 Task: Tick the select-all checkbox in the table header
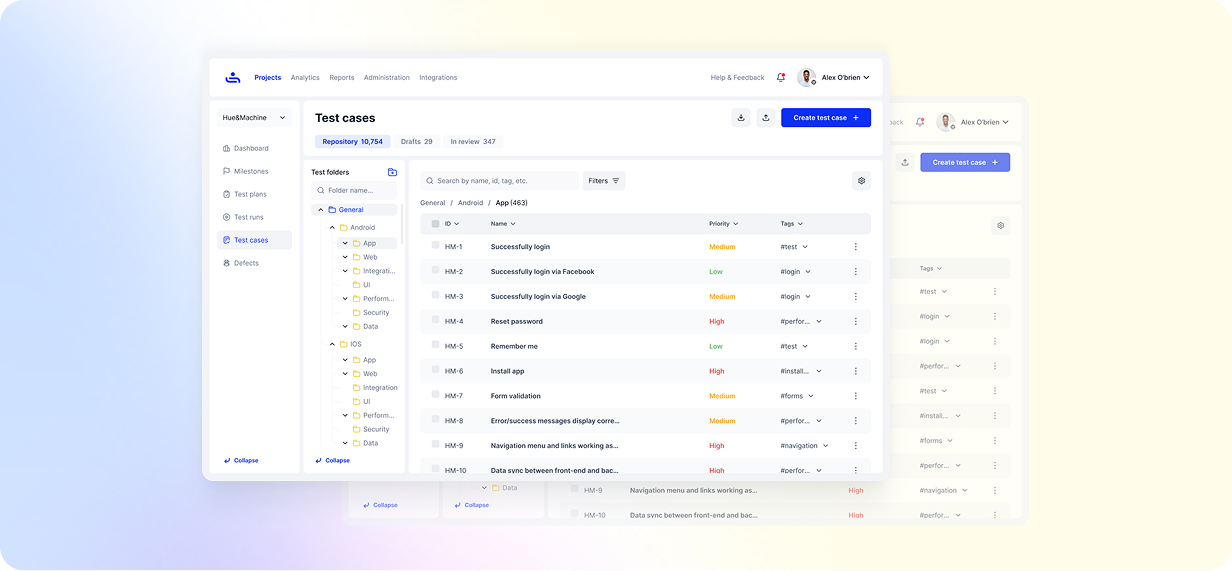435,224
